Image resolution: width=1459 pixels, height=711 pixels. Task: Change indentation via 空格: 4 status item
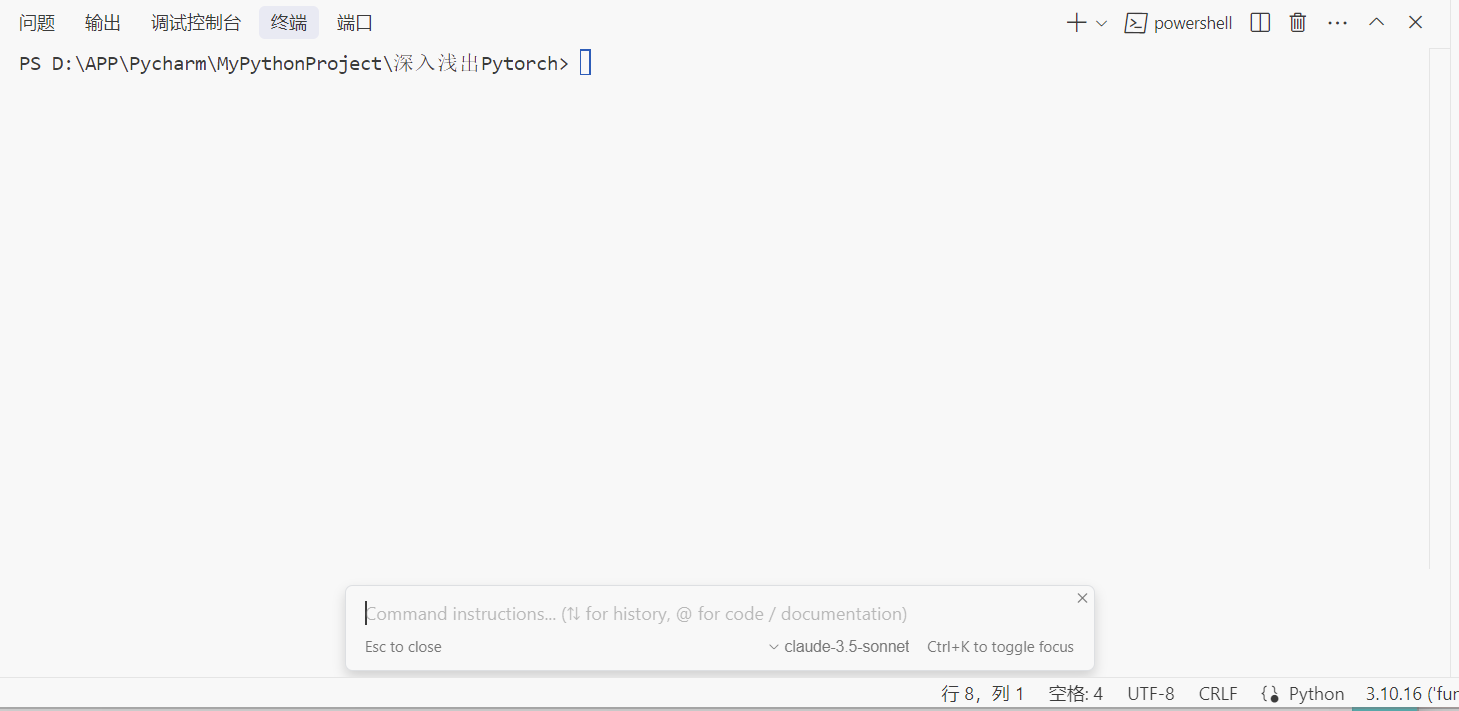[x=1075, y=694]
